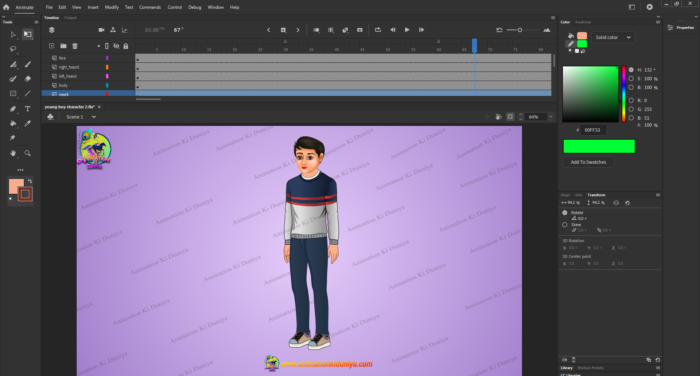Image resolution: width=700 pixels, height=376 pixels.
Task: Switch to the Swatches tab
Action: coord(583,22)
